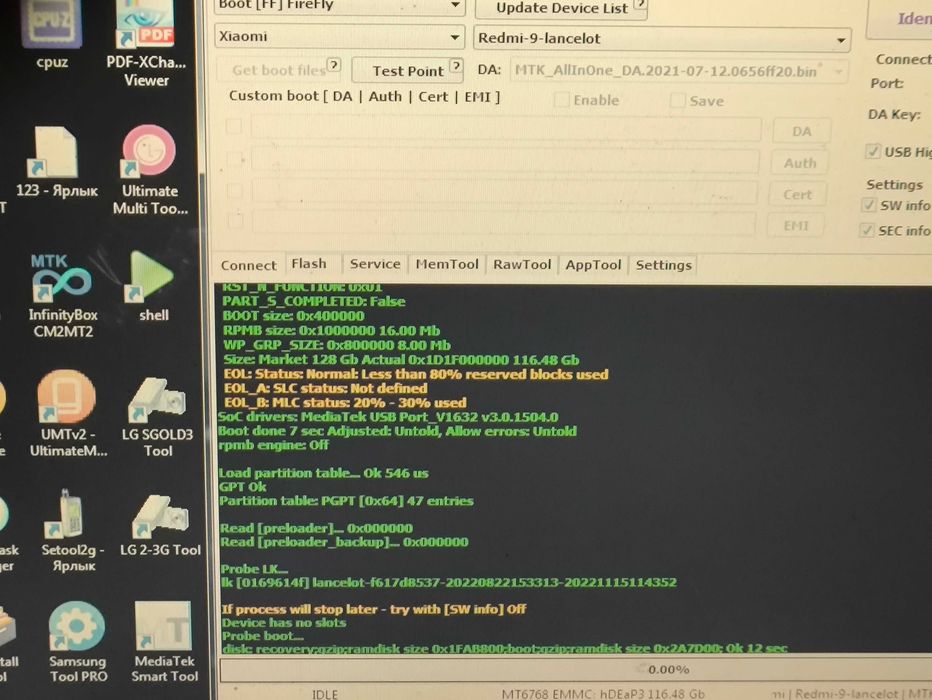The width and height of the screenshot is (932, 700).
Task: Open the Setool2g - Ярлык shortcut
Action: pos(72,531)
